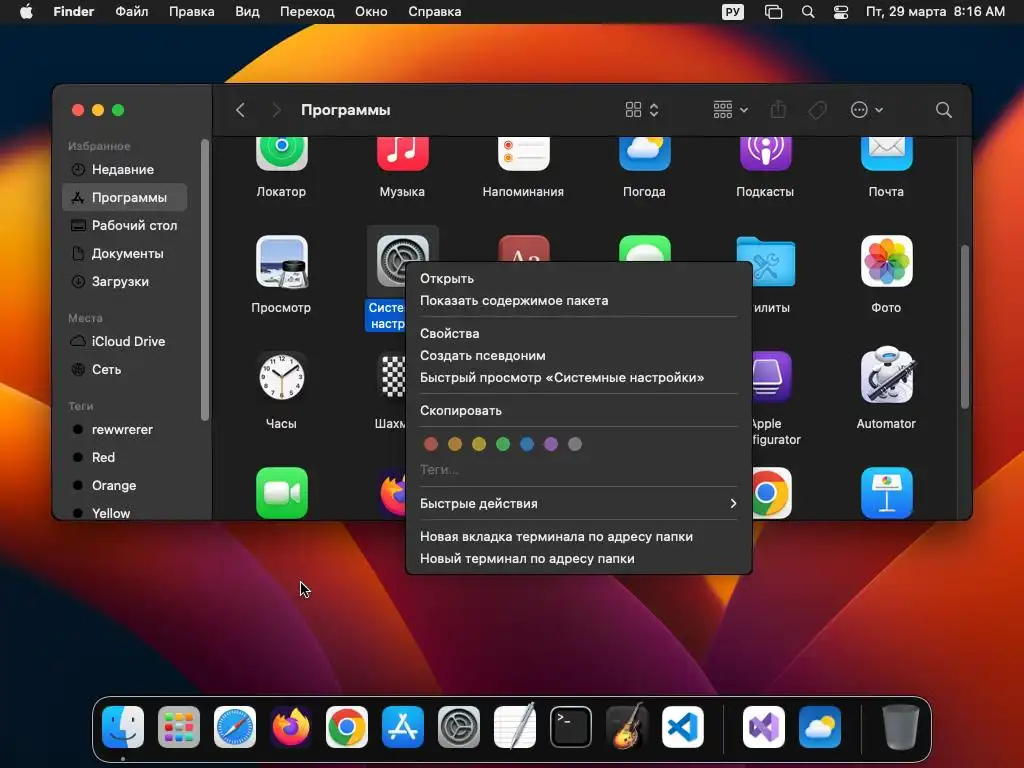Open the Погода app icon in Finder
Screen dimensions: 1024x768
[644, 154]
